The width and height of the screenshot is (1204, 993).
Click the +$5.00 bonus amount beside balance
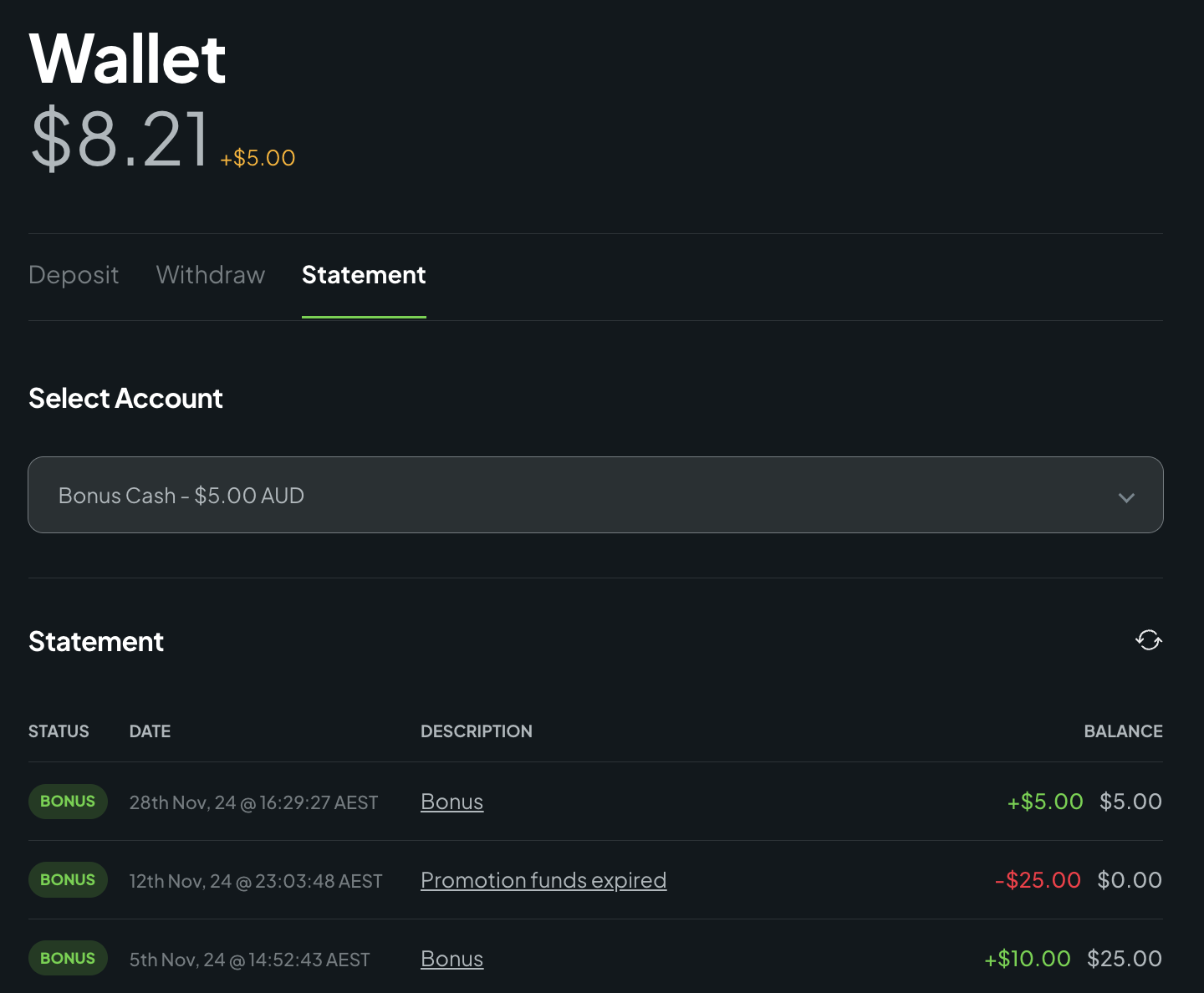[x=258, y=158]
